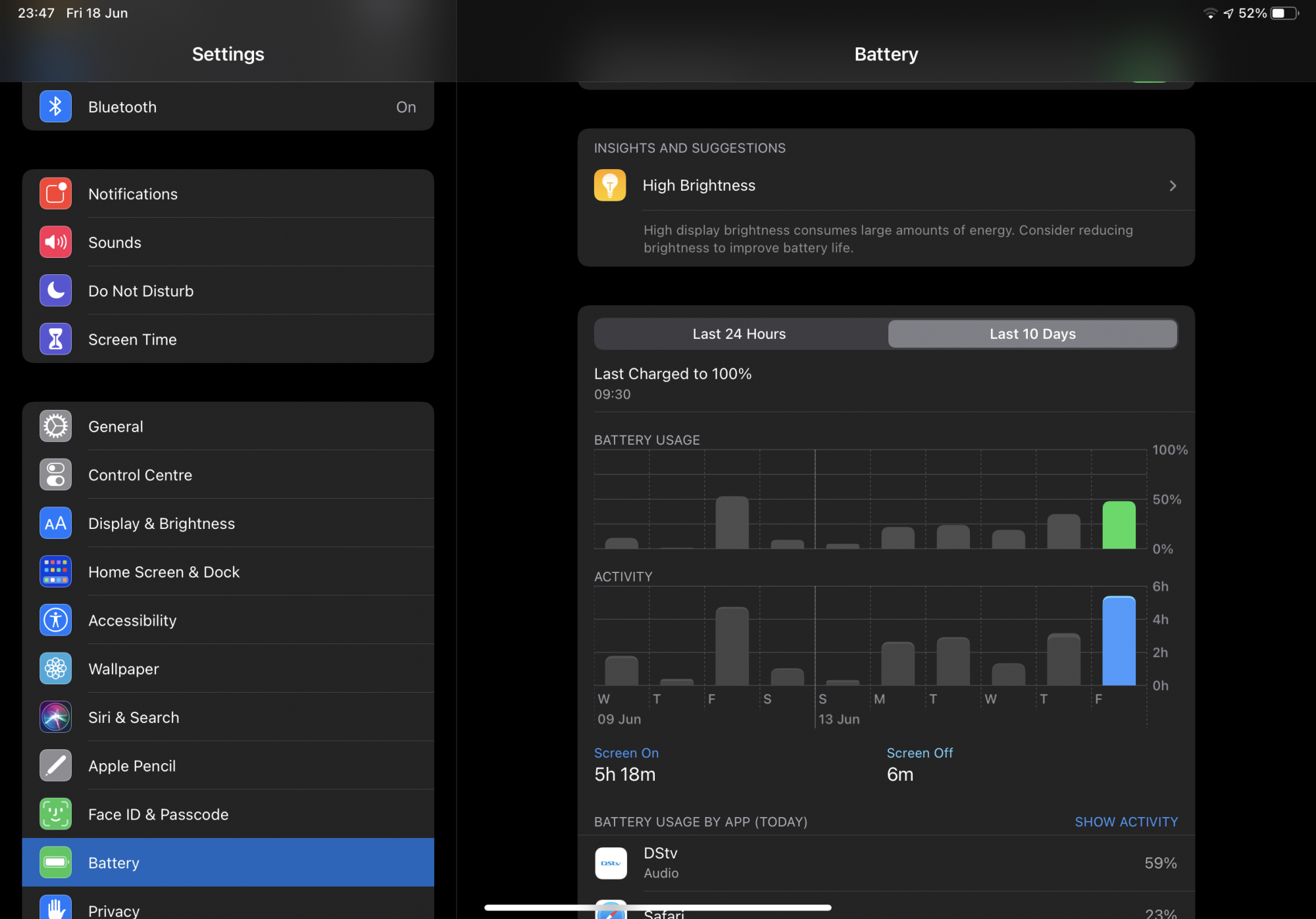
Task: Tap the Sounds speaker icon
Action: (x=55, y=242)
